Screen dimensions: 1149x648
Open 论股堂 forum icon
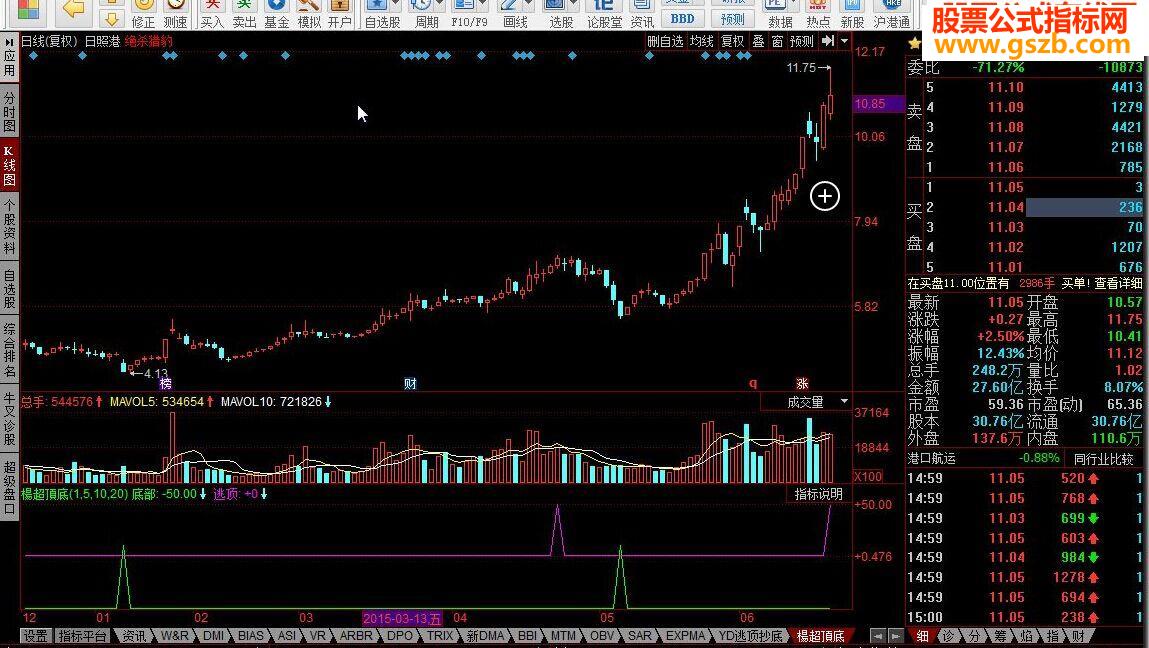point(605,14)
